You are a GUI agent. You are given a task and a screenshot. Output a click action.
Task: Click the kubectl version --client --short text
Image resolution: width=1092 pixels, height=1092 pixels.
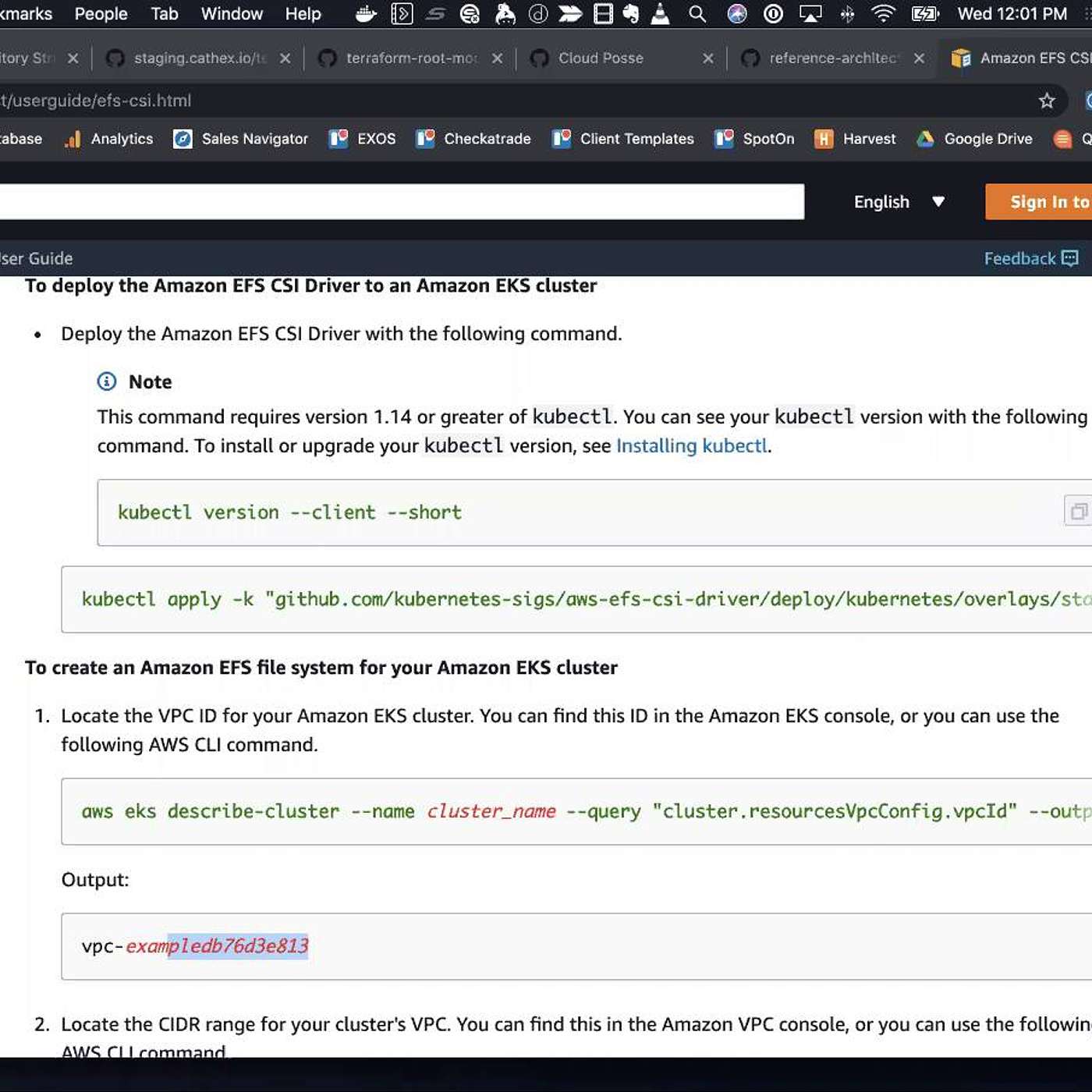tap(289, 512)
